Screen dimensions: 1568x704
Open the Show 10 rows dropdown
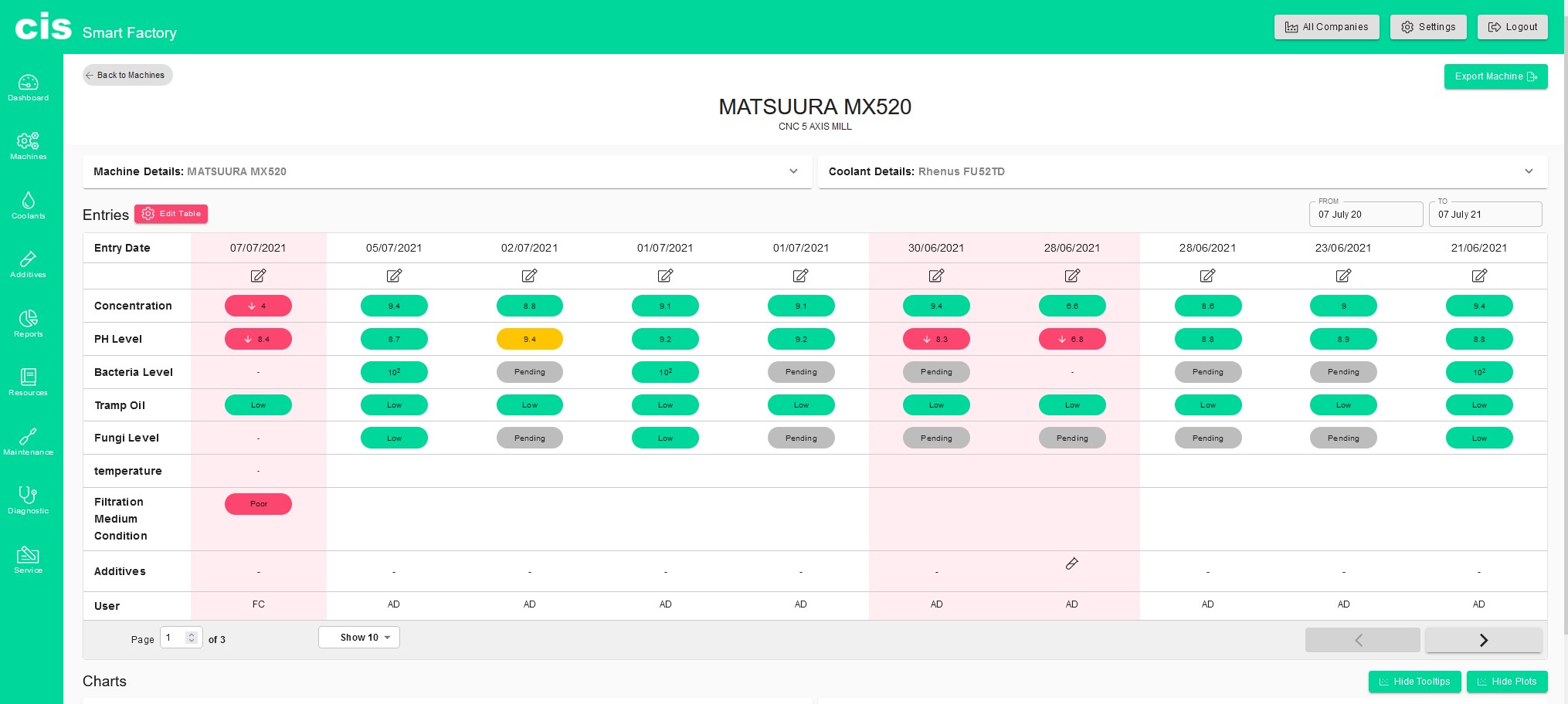(359, 638)
